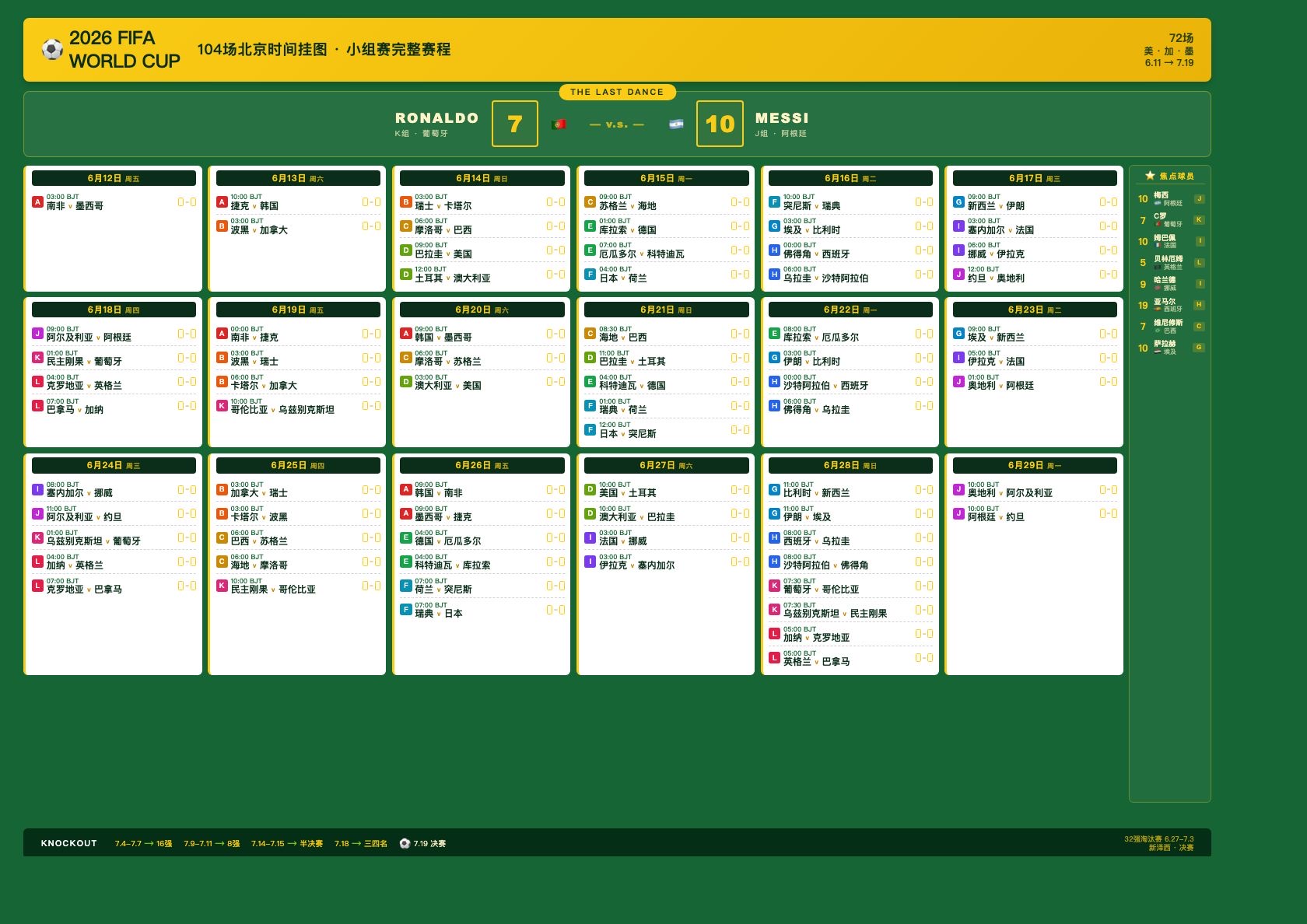This screenshot has width=1307, height=924.
Task: Click the group L badge for 巴拿马 v 加纳
Action: [x=37, y=406]
